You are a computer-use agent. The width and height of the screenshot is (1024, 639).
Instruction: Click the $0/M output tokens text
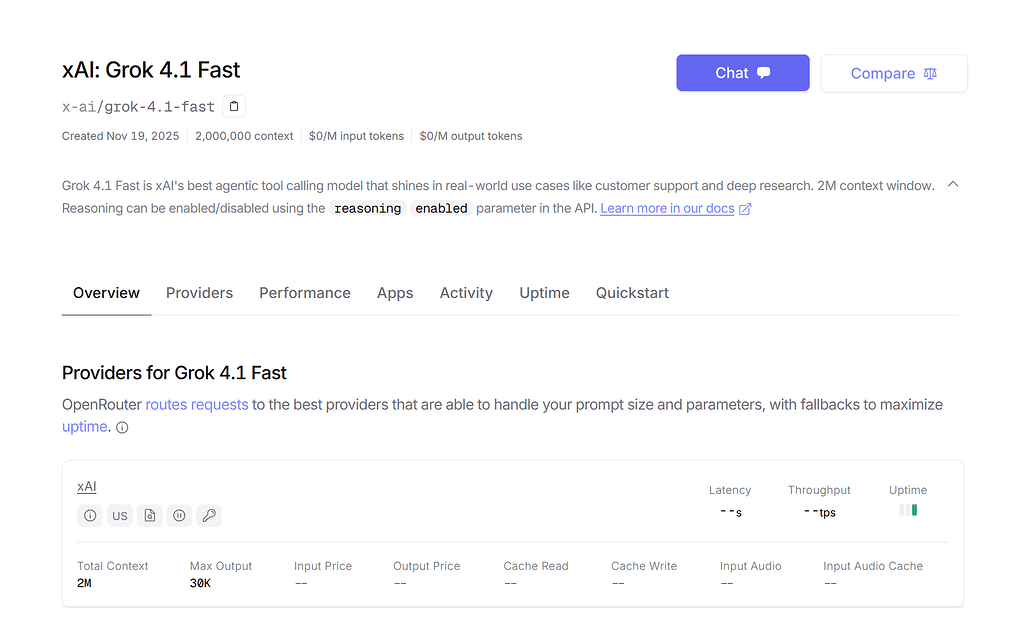tap(470, 136)
